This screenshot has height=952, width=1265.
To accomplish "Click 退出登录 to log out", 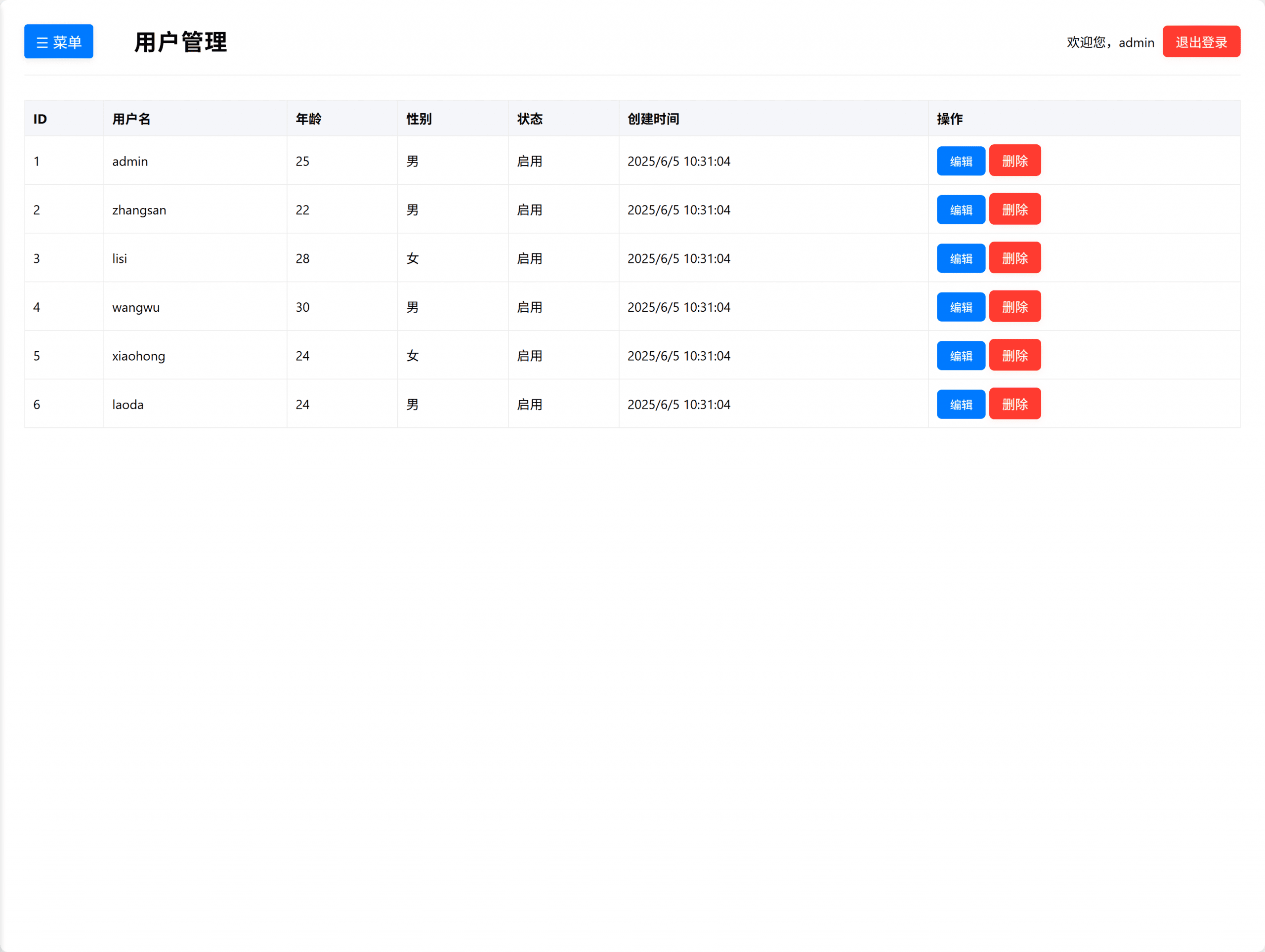I will tap(1200, 41).
